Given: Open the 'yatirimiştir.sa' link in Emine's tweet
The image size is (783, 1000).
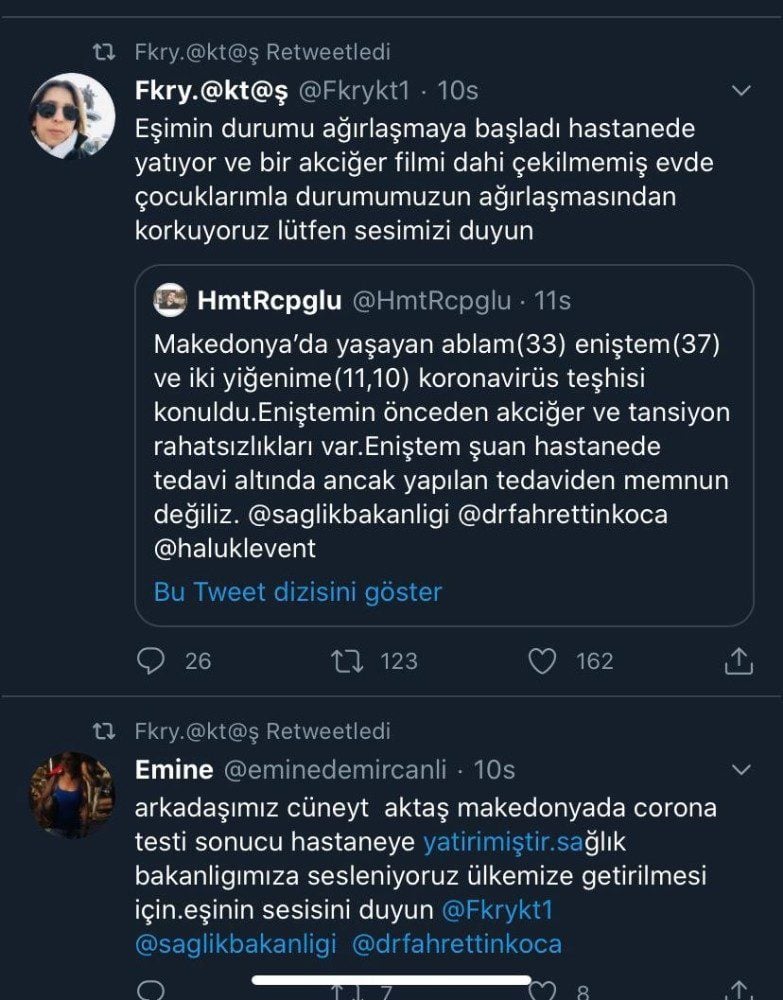Looking at the screenshot, I should click(x=503, y=842).
